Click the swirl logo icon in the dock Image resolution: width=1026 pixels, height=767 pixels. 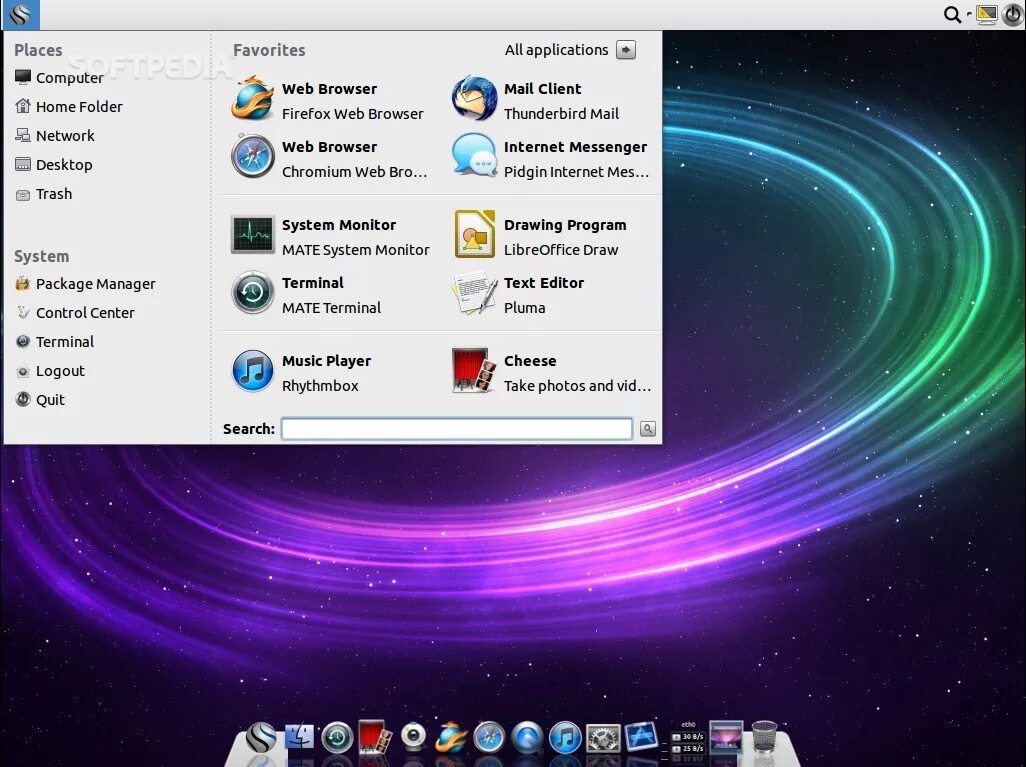260,738
